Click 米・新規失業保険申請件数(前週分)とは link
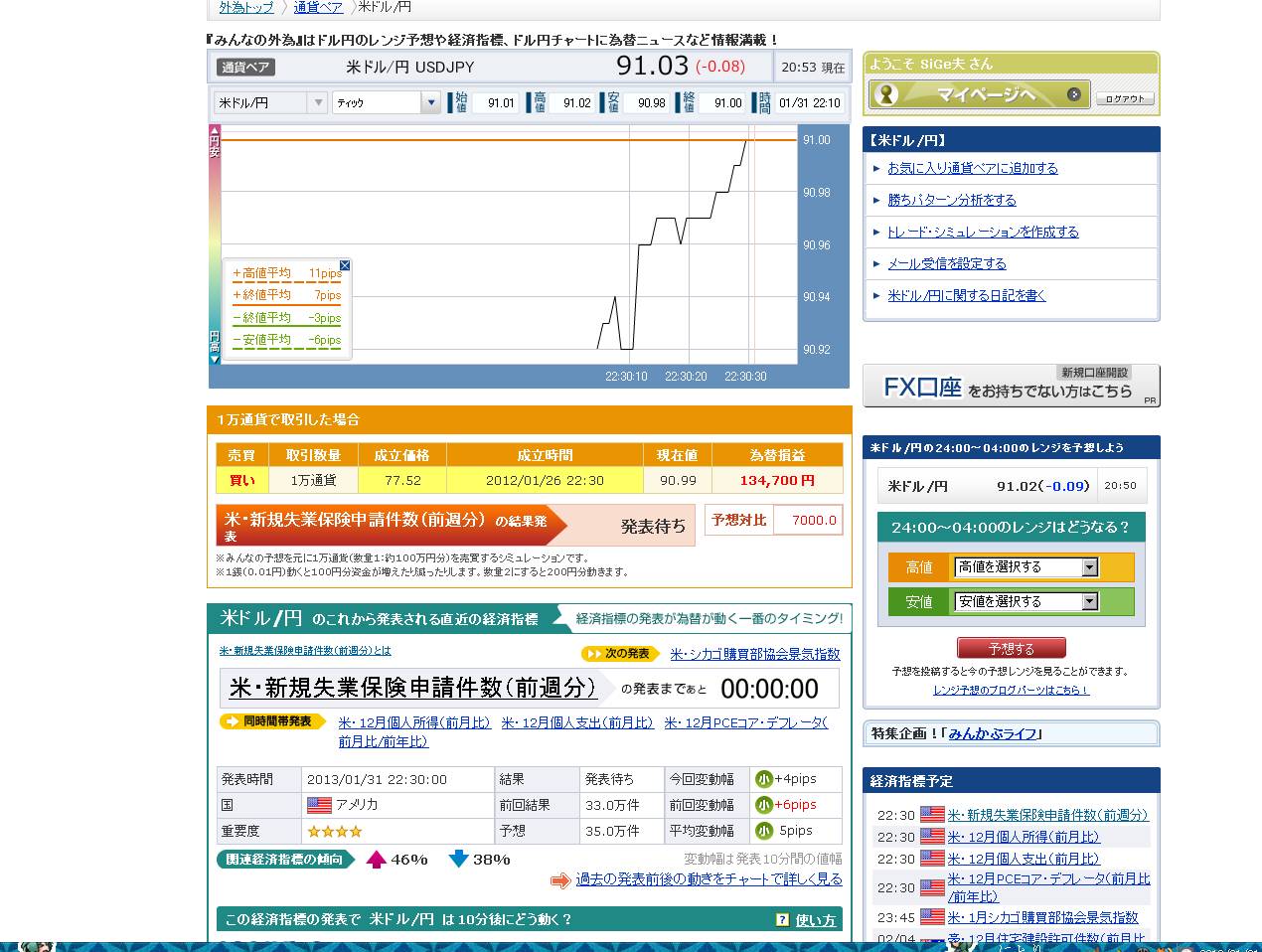Screen dimensions: 1262x952 click(305, 651)
